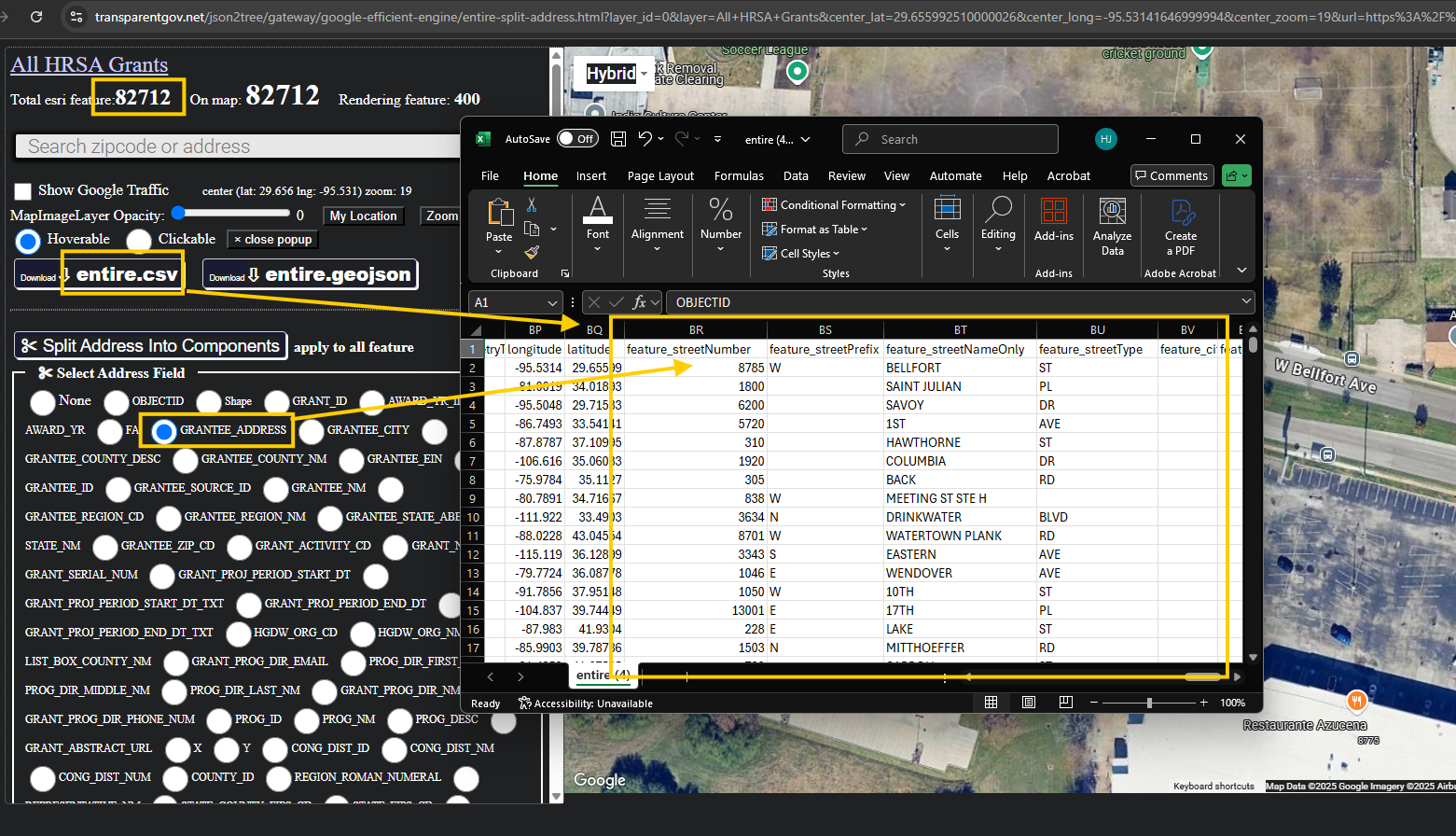This screenshot has width=1456, height=836.
Task: Open the Acrobat ribbon tab
Action: point(1069,175)
